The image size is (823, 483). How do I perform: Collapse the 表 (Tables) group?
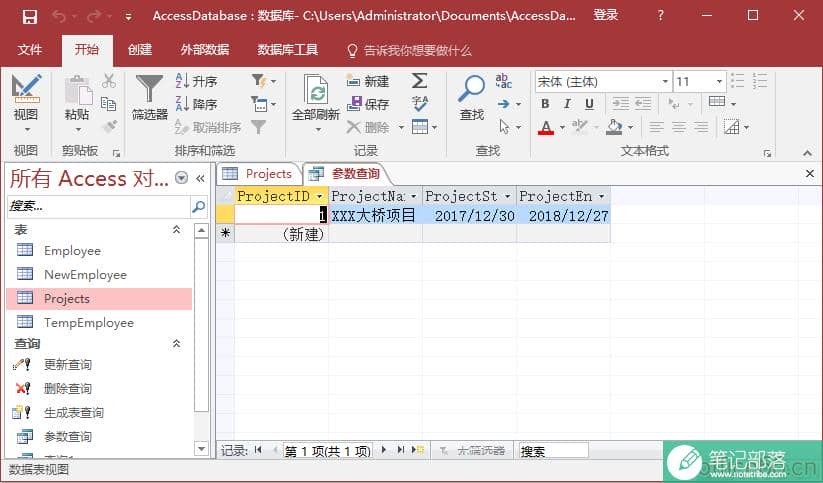tap(176, 229)
